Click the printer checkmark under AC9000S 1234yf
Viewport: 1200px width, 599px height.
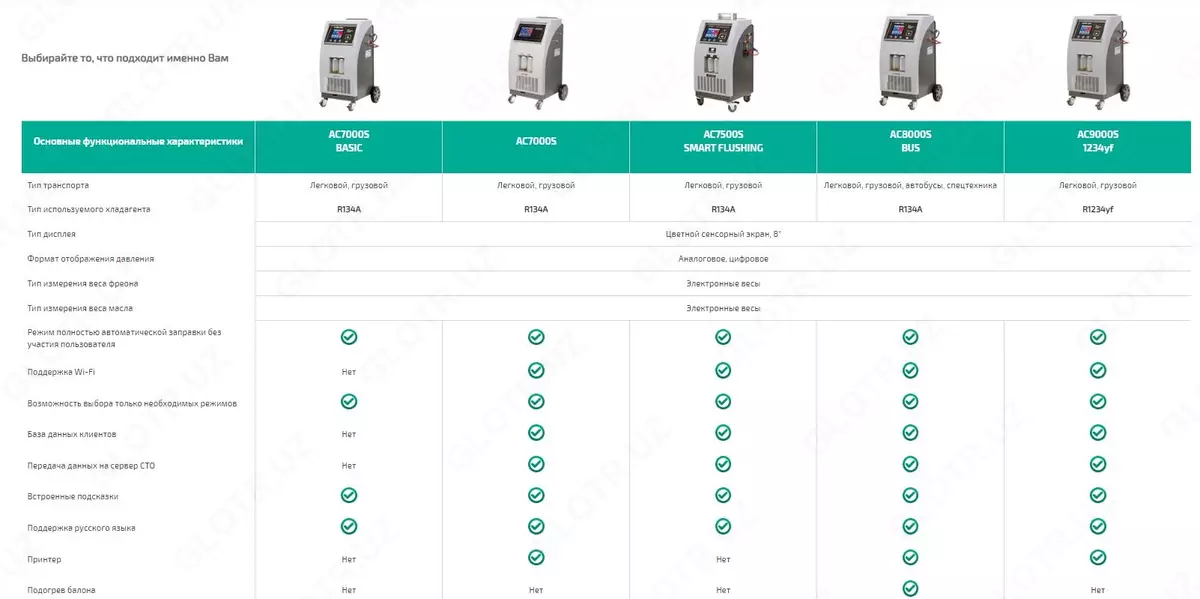[1098, 557]
